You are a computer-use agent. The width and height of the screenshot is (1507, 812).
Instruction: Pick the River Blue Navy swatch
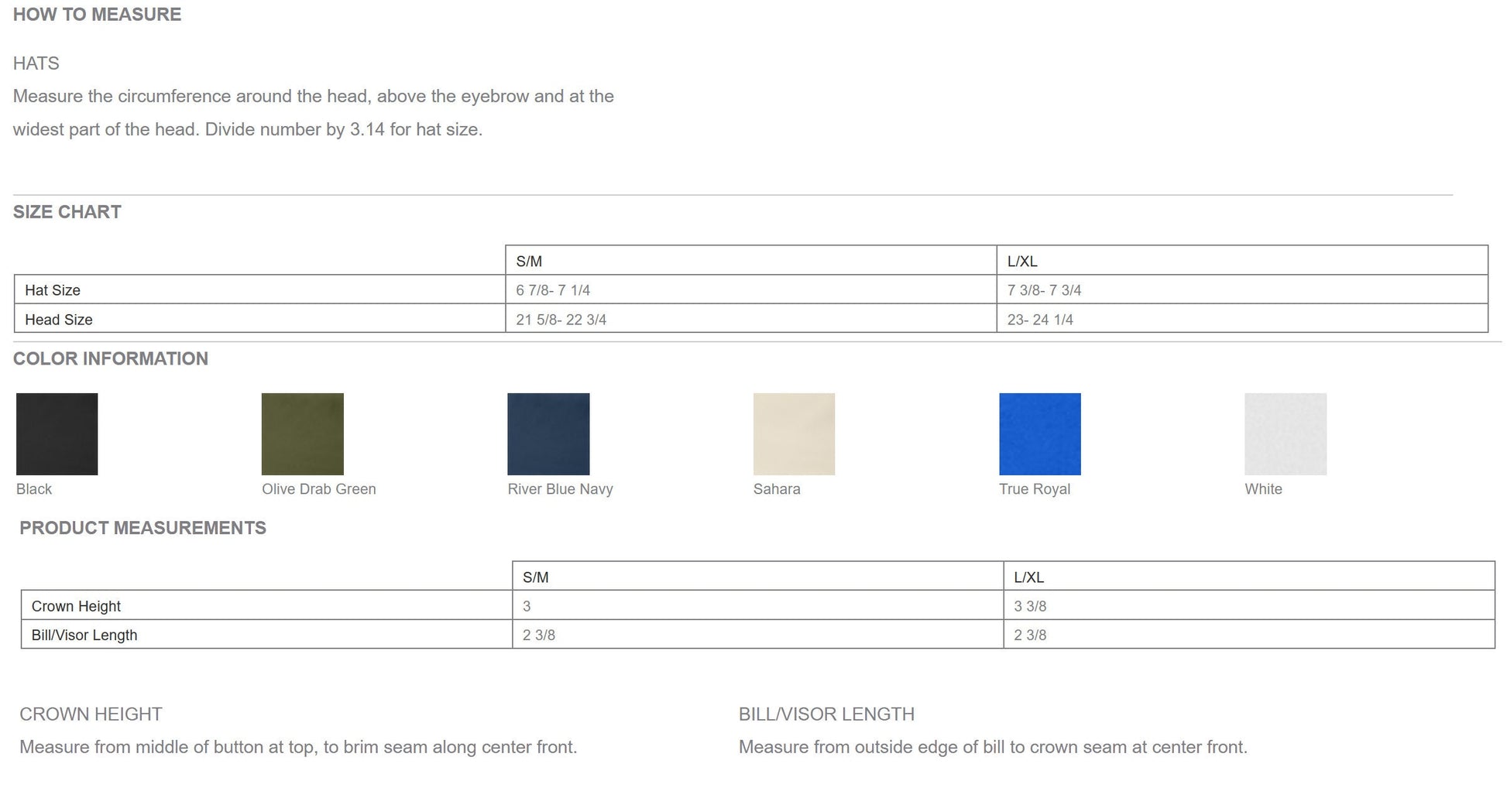548,434
